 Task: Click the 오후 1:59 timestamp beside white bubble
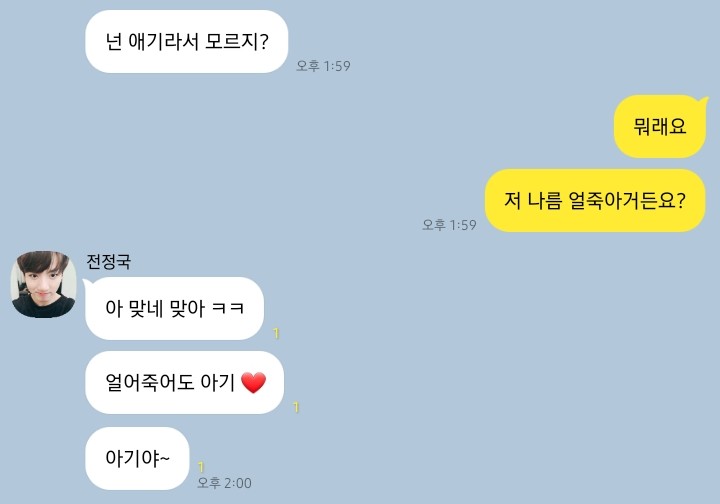point(323,66)
